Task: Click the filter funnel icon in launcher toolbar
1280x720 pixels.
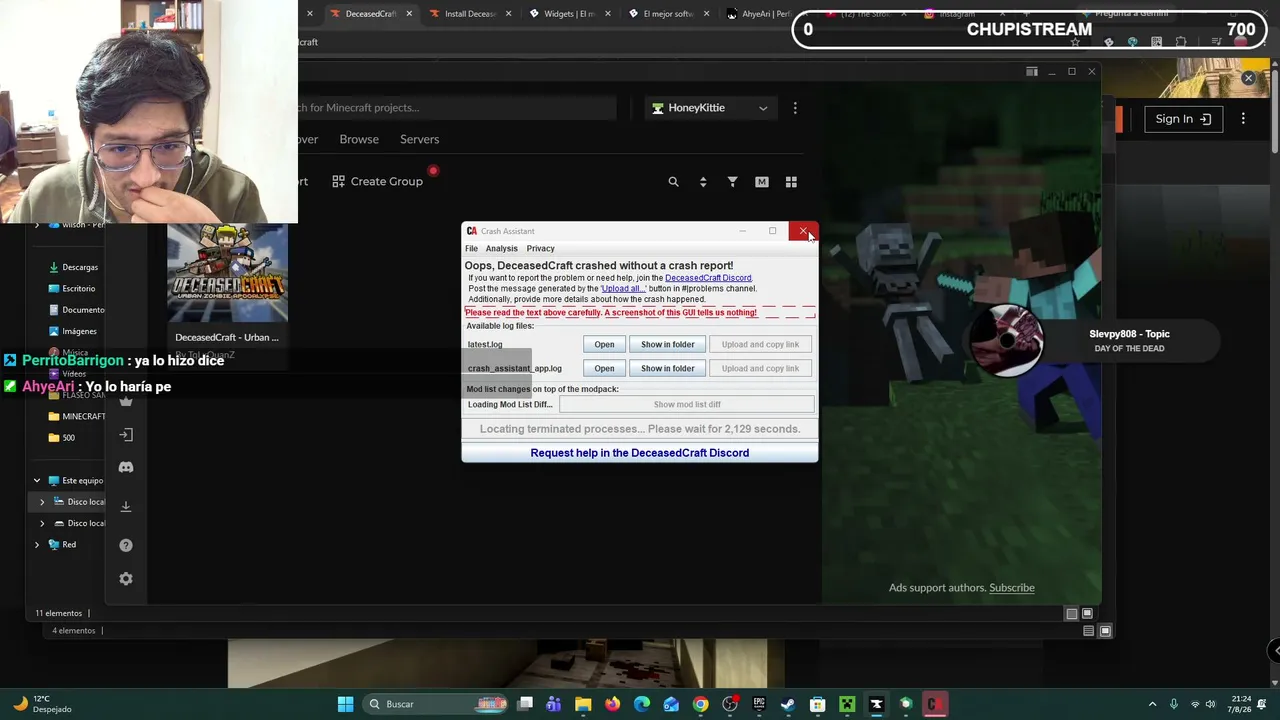Action: pos(732,182)
